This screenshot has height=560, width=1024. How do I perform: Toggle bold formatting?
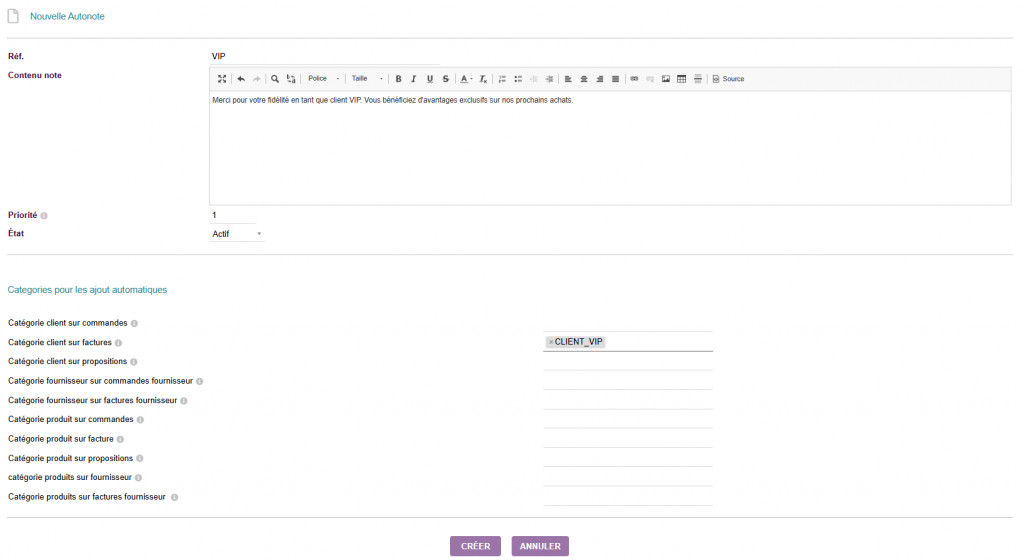tap(398, 79)
